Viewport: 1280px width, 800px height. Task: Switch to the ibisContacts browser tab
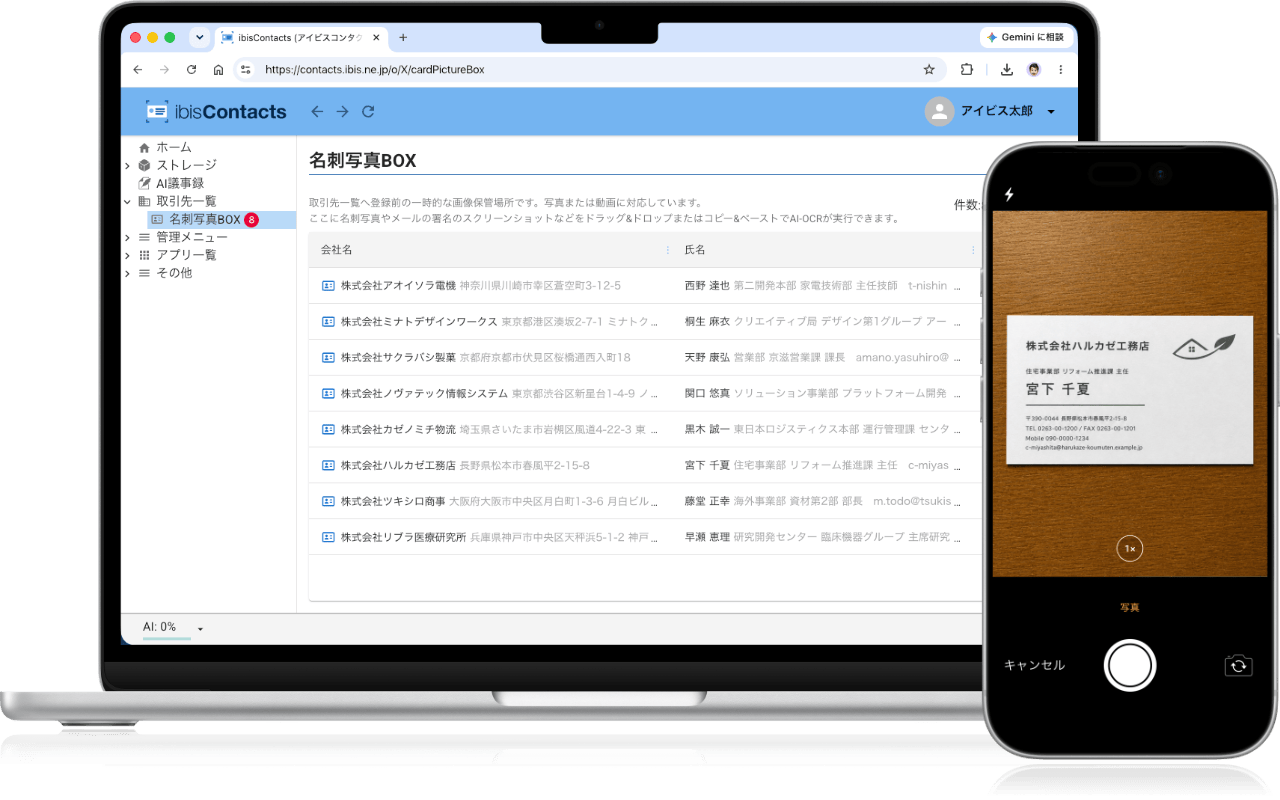301,38
